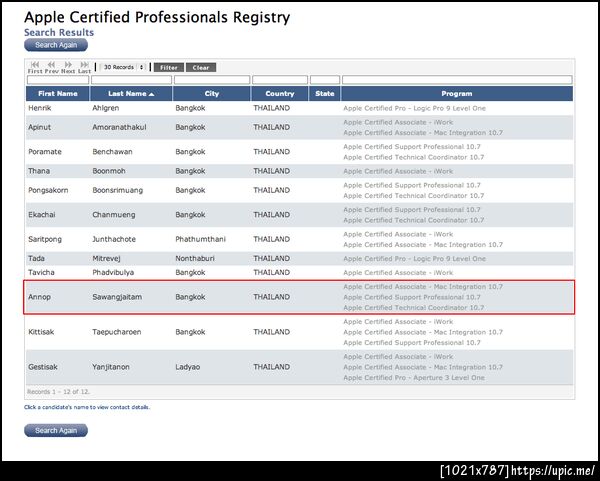The height and width of the screenshot is (481, 600).
Task: Open candidate Tavicha's contact details
Action: tap(41, 273)
